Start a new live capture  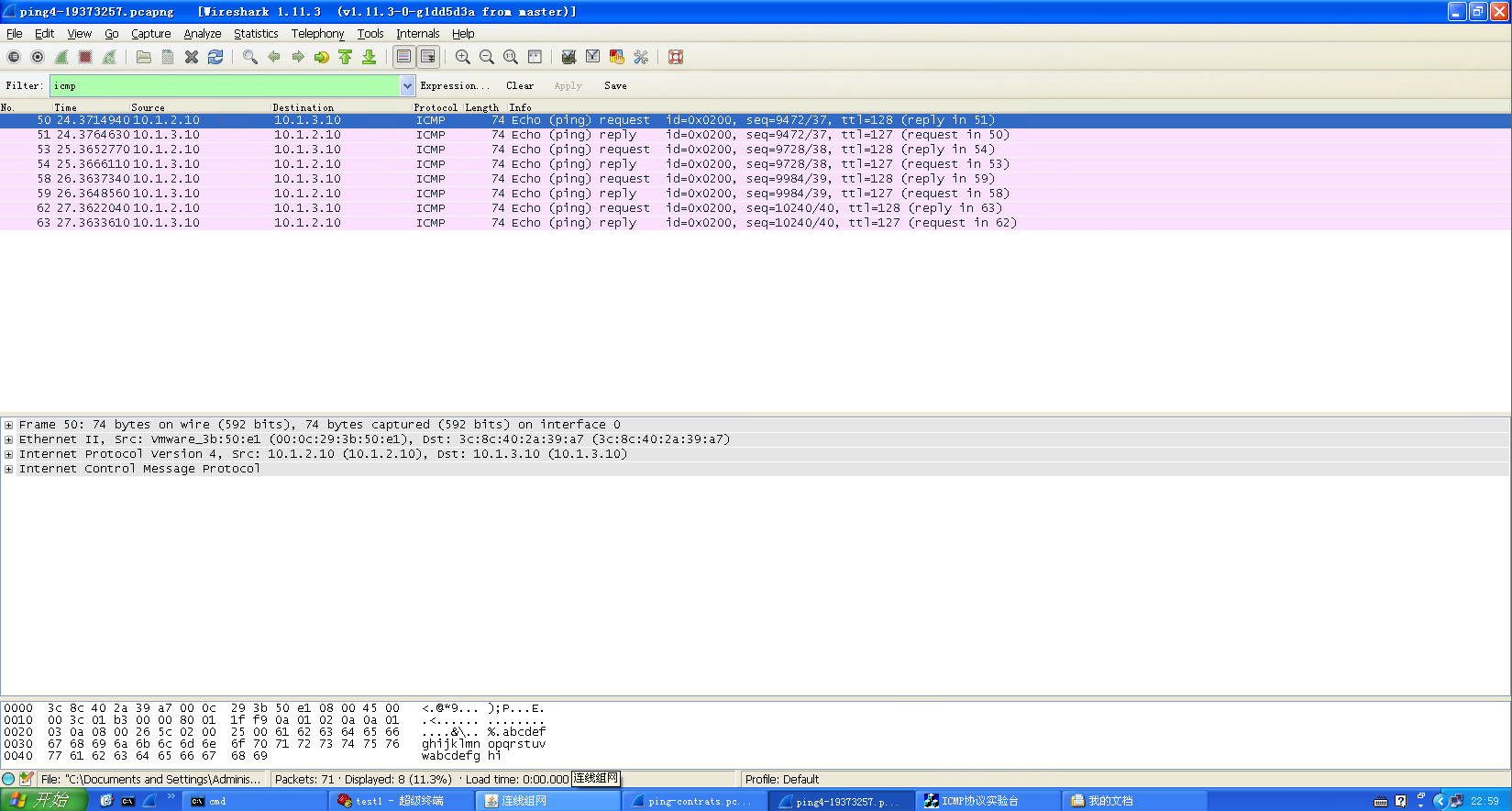(61, 57)
